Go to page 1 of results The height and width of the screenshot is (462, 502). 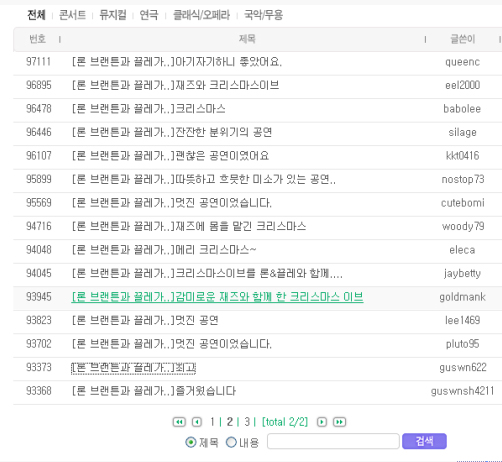coord(212,422)
